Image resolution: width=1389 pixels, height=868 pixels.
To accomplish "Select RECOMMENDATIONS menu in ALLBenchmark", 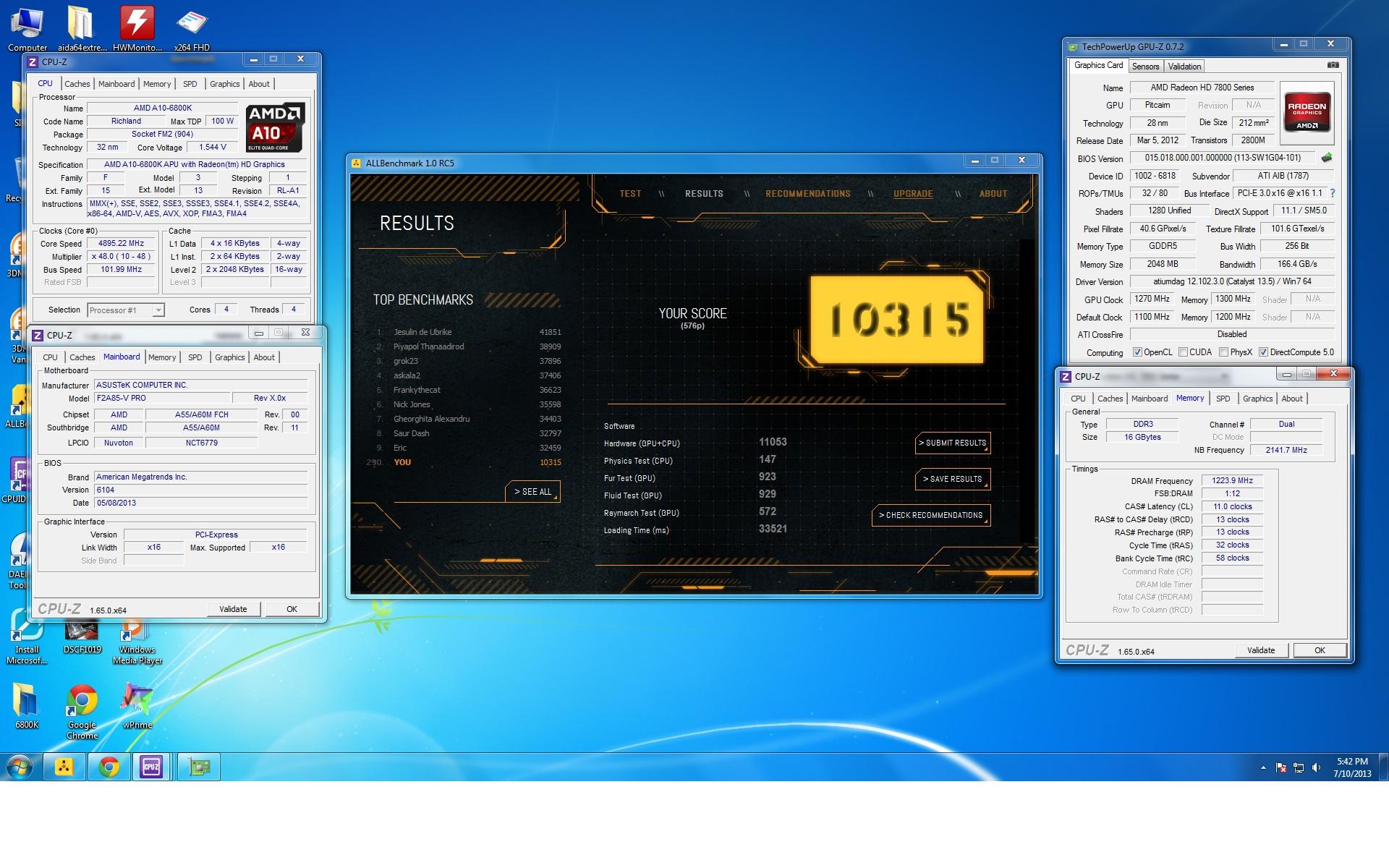I will tap(808, 194).
